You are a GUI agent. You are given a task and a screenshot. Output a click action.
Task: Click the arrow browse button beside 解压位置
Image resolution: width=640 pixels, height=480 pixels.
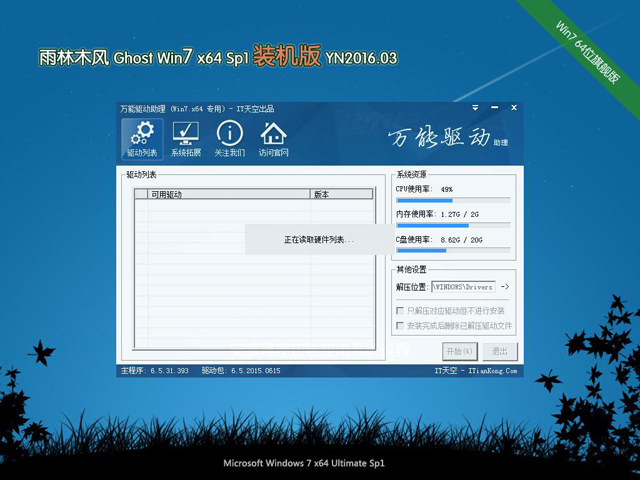[505, 287]
